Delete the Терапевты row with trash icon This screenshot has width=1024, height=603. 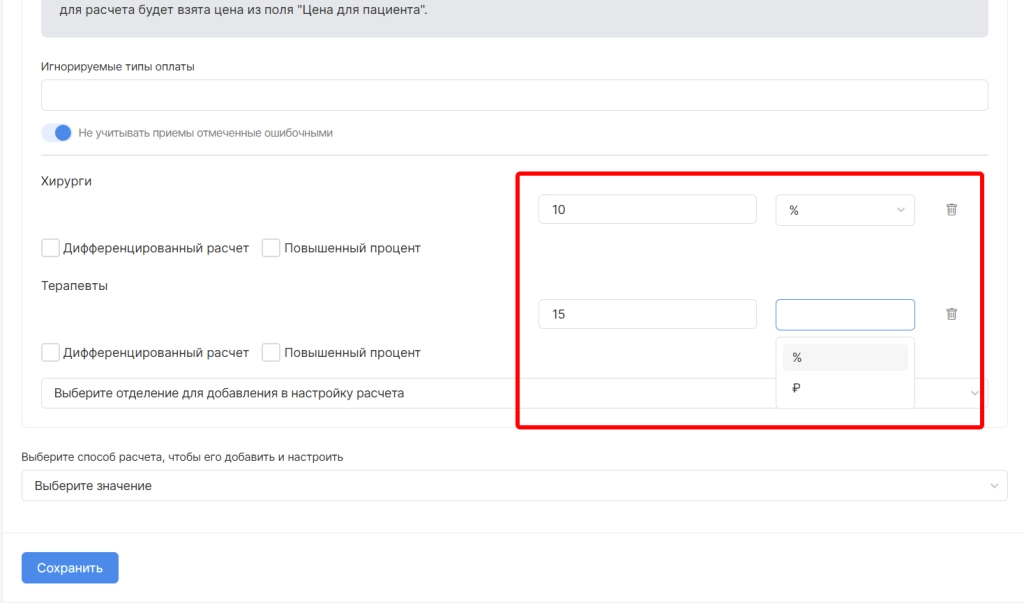(951, 314)
